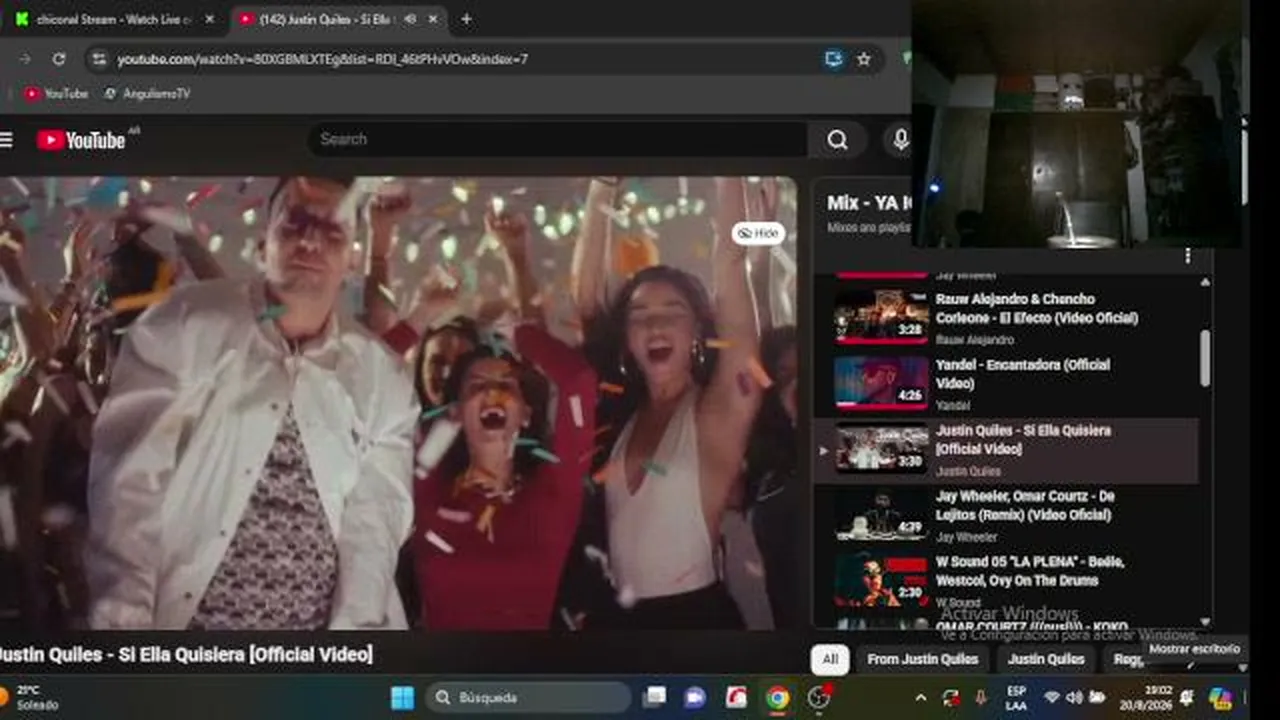Open the AngulamoTV bookmark
The height and width of the screenshot is (720, 1280).
click(x=147, y=93)
